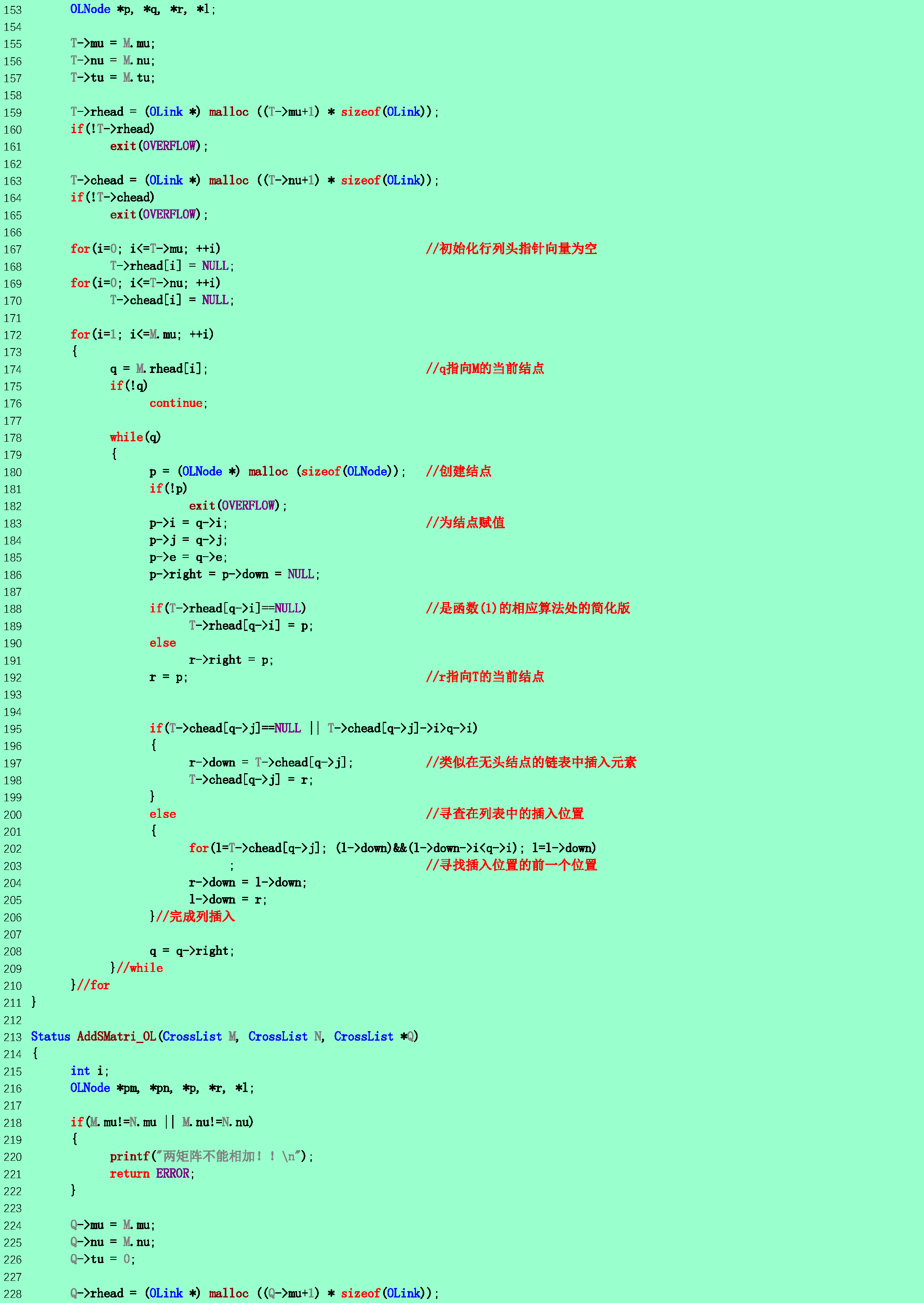Click function name 'AddSMatri_OL' on line 213
924x1303 pixels.
click(116, 1036)
